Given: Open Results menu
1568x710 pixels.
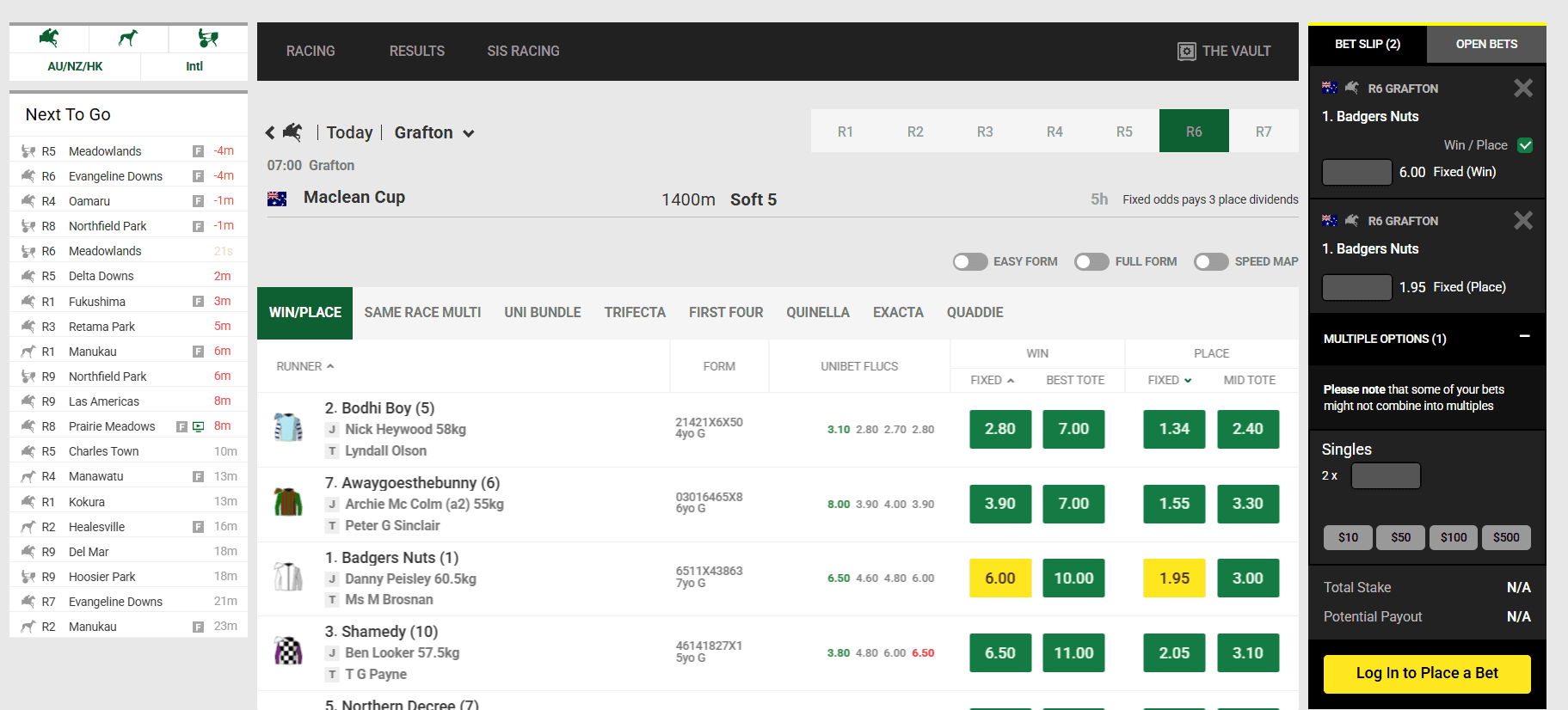Looking at the screenshot, I should [417, 52].
